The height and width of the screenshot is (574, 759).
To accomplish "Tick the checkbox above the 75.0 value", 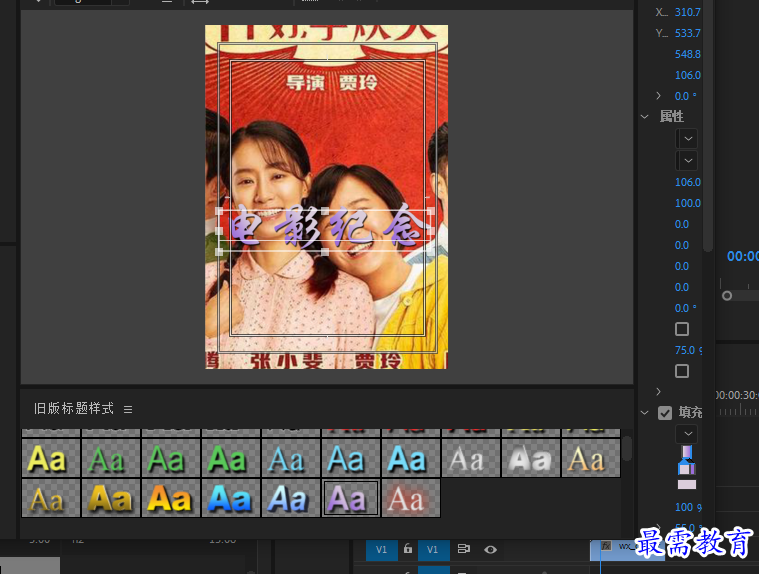I will (682, 329).
